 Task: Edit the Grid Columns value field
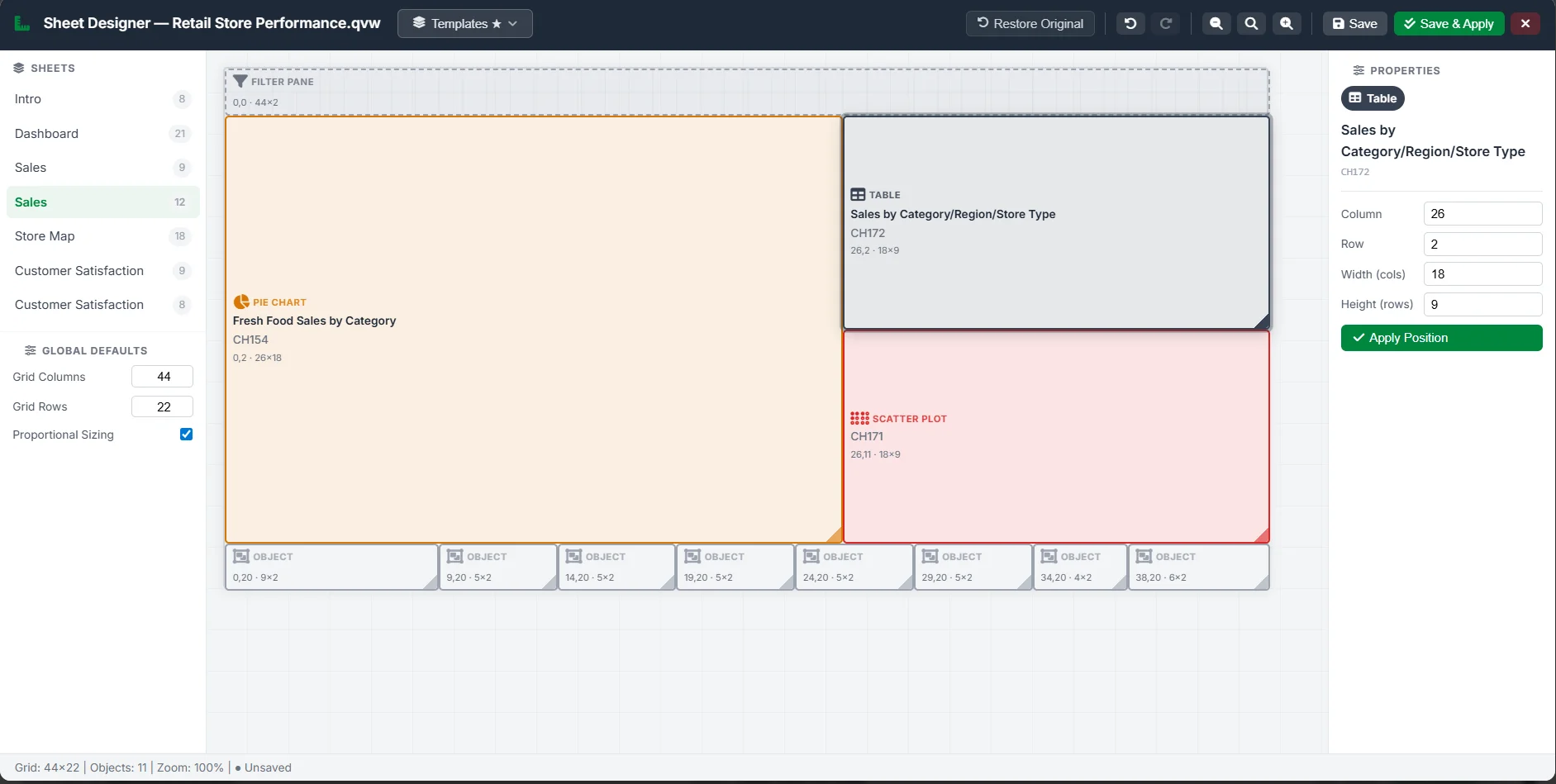162,376
